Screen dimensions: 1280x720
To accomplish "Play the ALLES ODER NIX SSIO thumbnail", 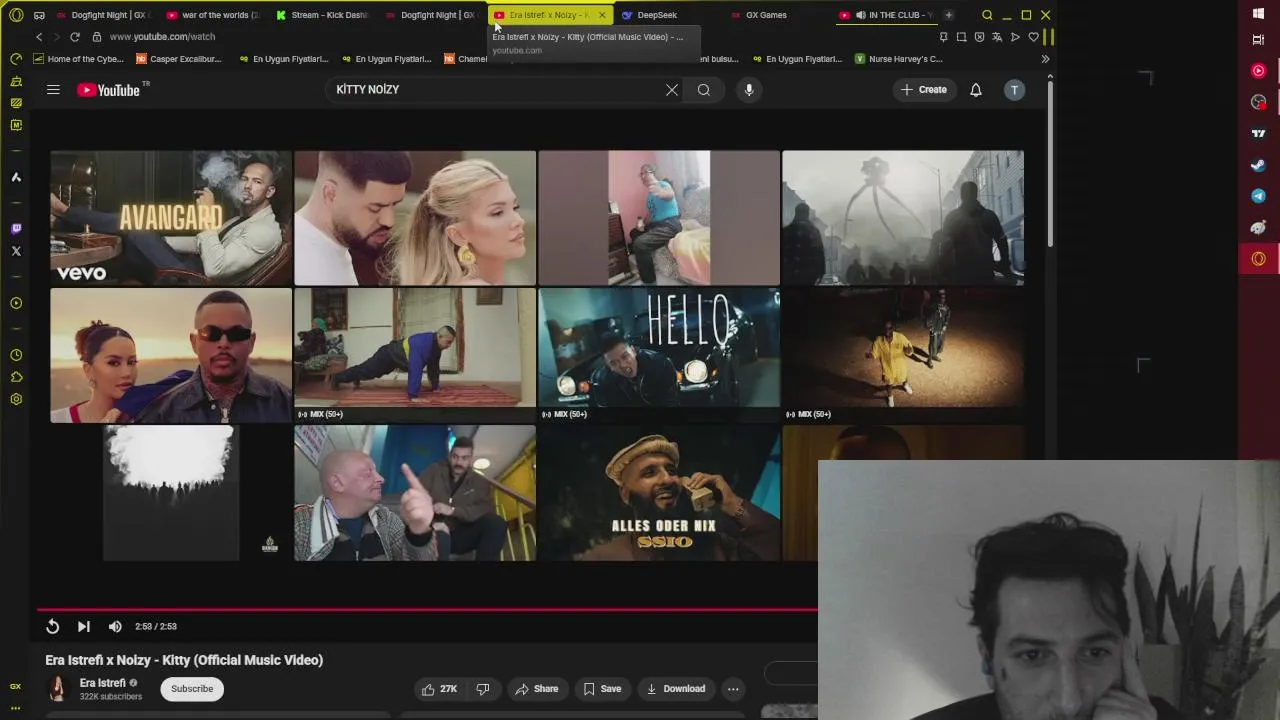I will [659, 493].
